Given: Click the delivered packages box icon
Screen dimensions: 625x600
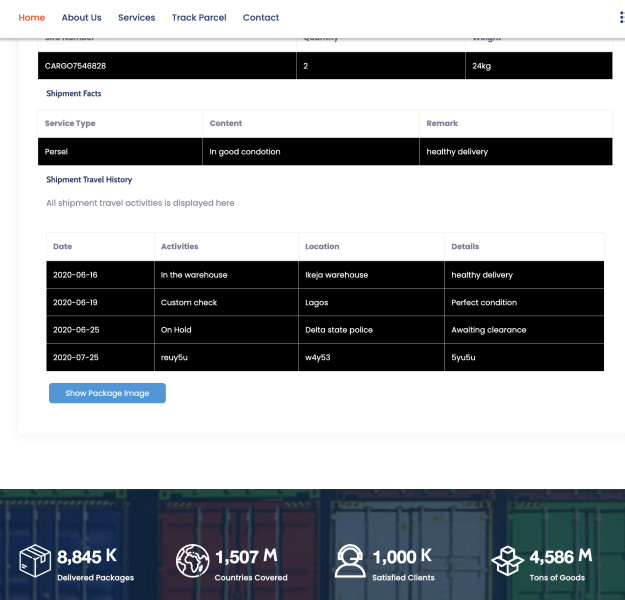Looking at the screenshot, I should point(35,561).
